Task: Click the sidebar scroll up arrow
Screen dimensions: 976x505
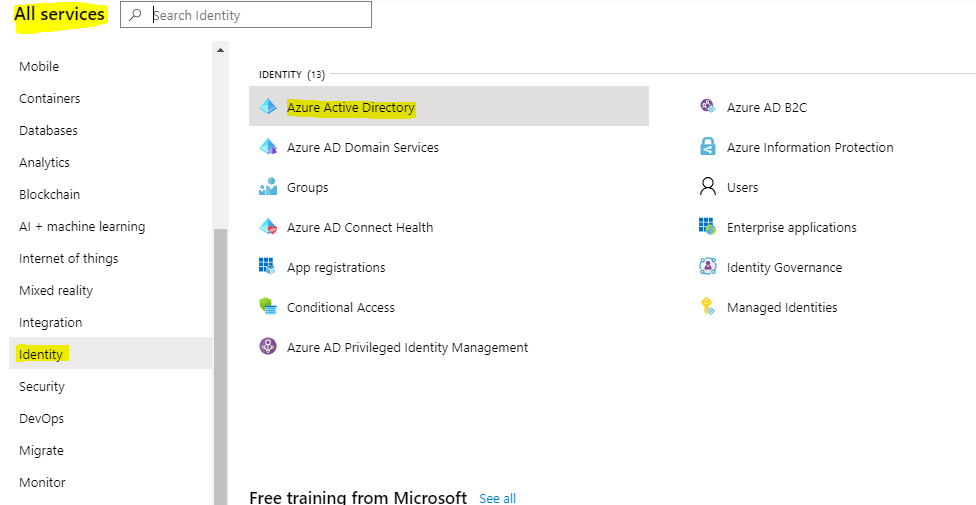Action: click(220, 50)
